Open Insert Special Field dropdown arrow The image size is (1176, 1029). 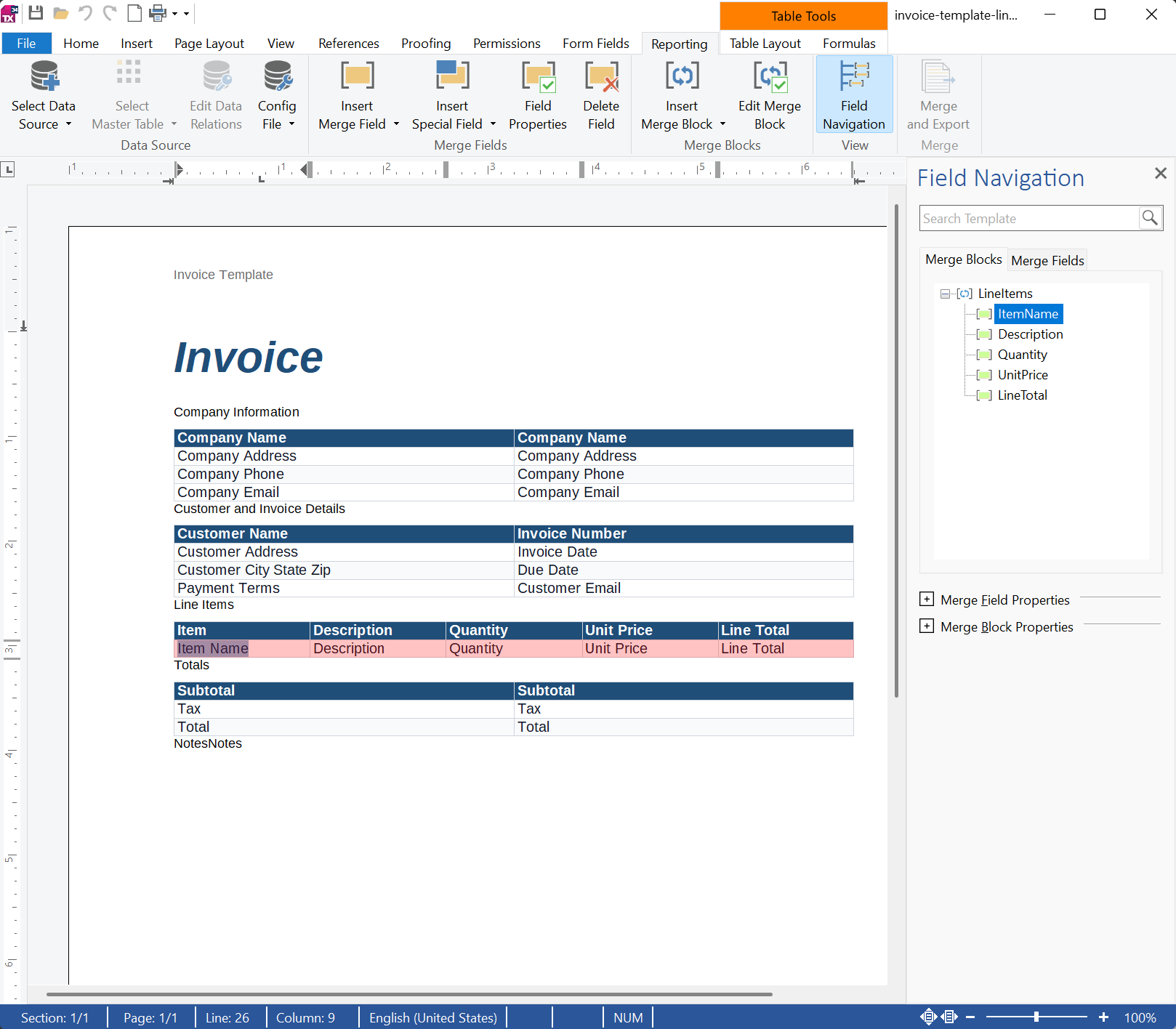tap(493, 124)
